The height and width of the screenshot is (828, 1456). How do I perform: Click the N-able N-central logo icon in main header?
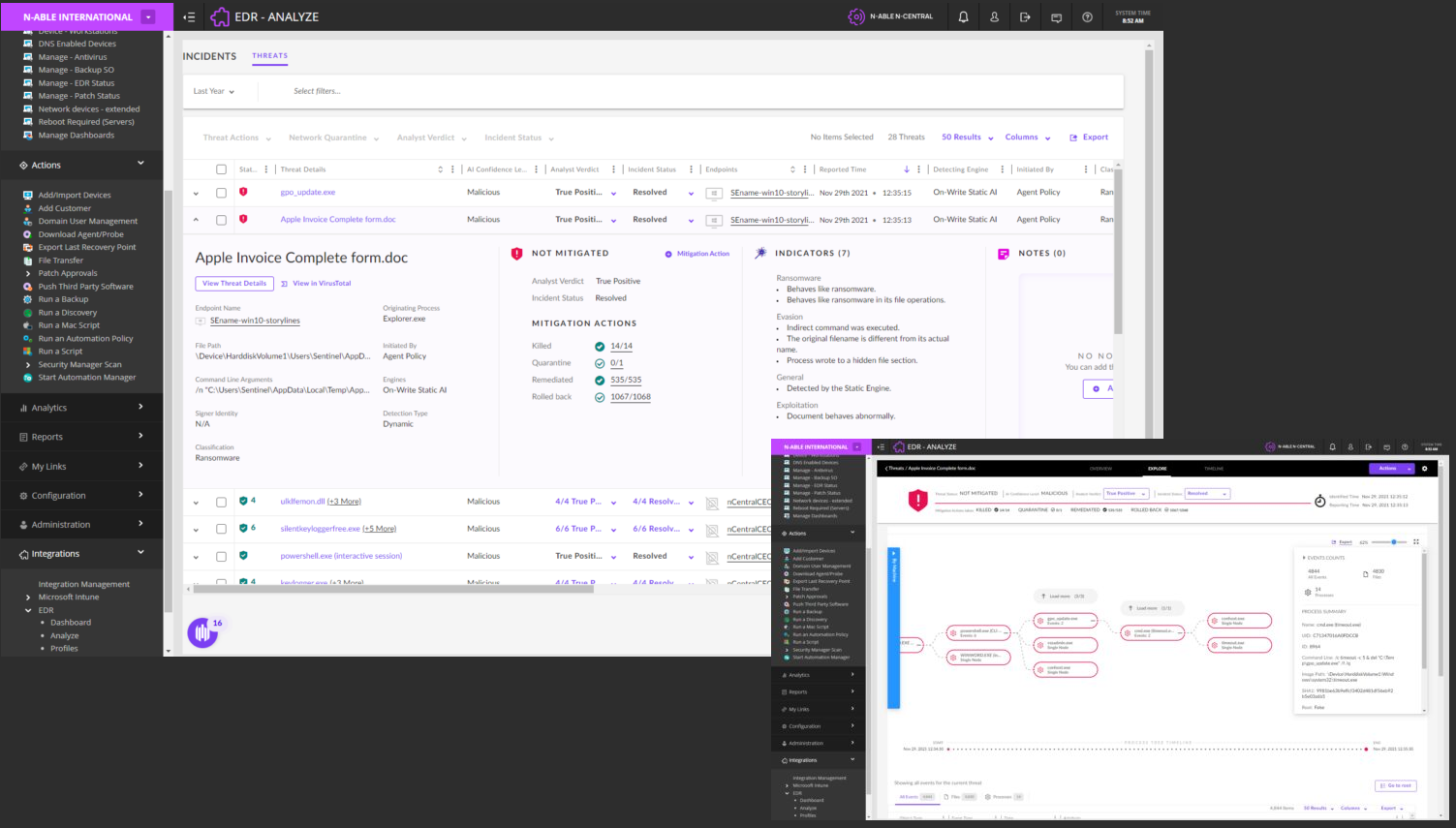[855, 17]
